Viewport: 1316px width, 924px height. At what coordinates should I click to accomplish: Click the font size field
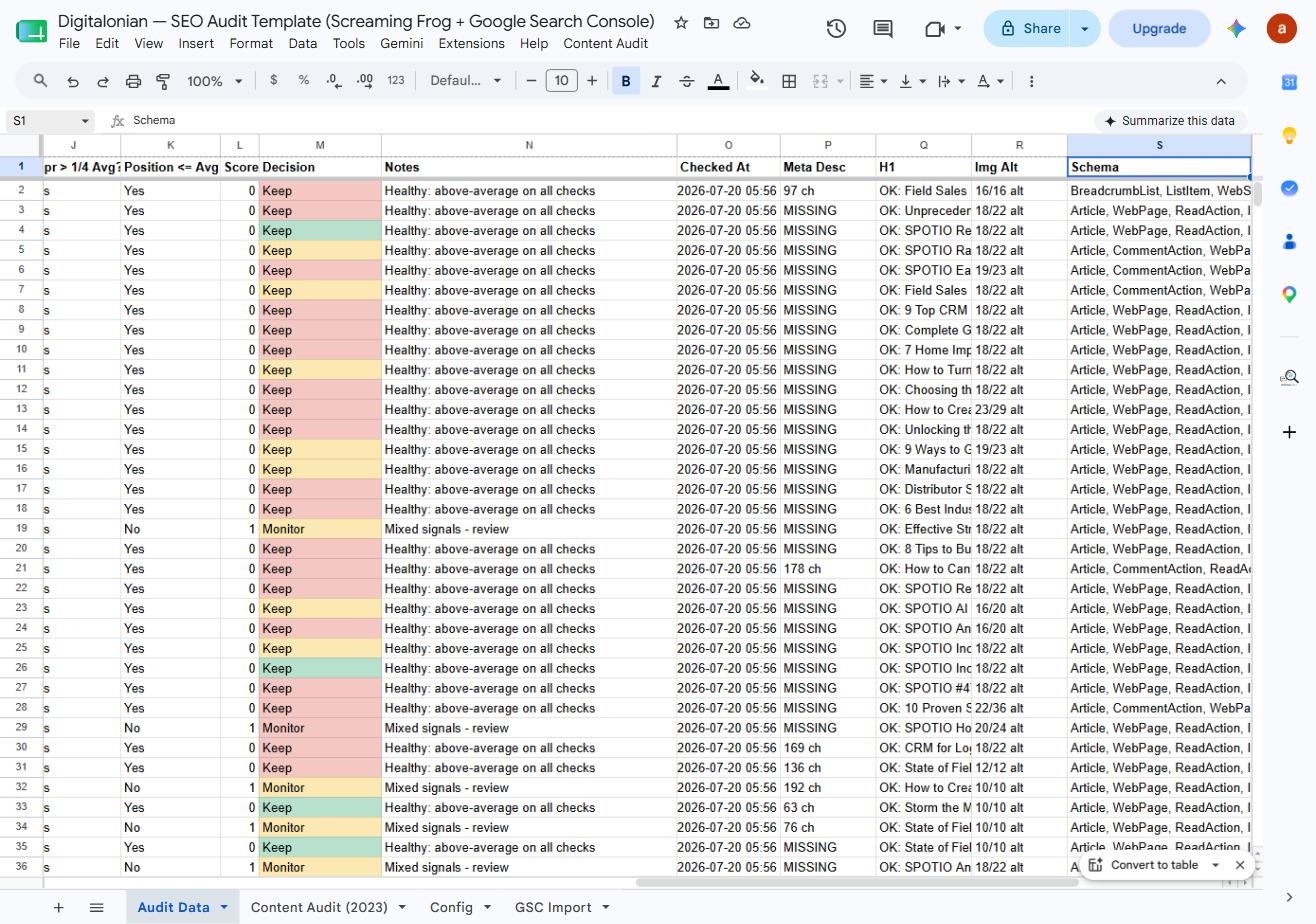pyautogui.click(x=562, y=81)
